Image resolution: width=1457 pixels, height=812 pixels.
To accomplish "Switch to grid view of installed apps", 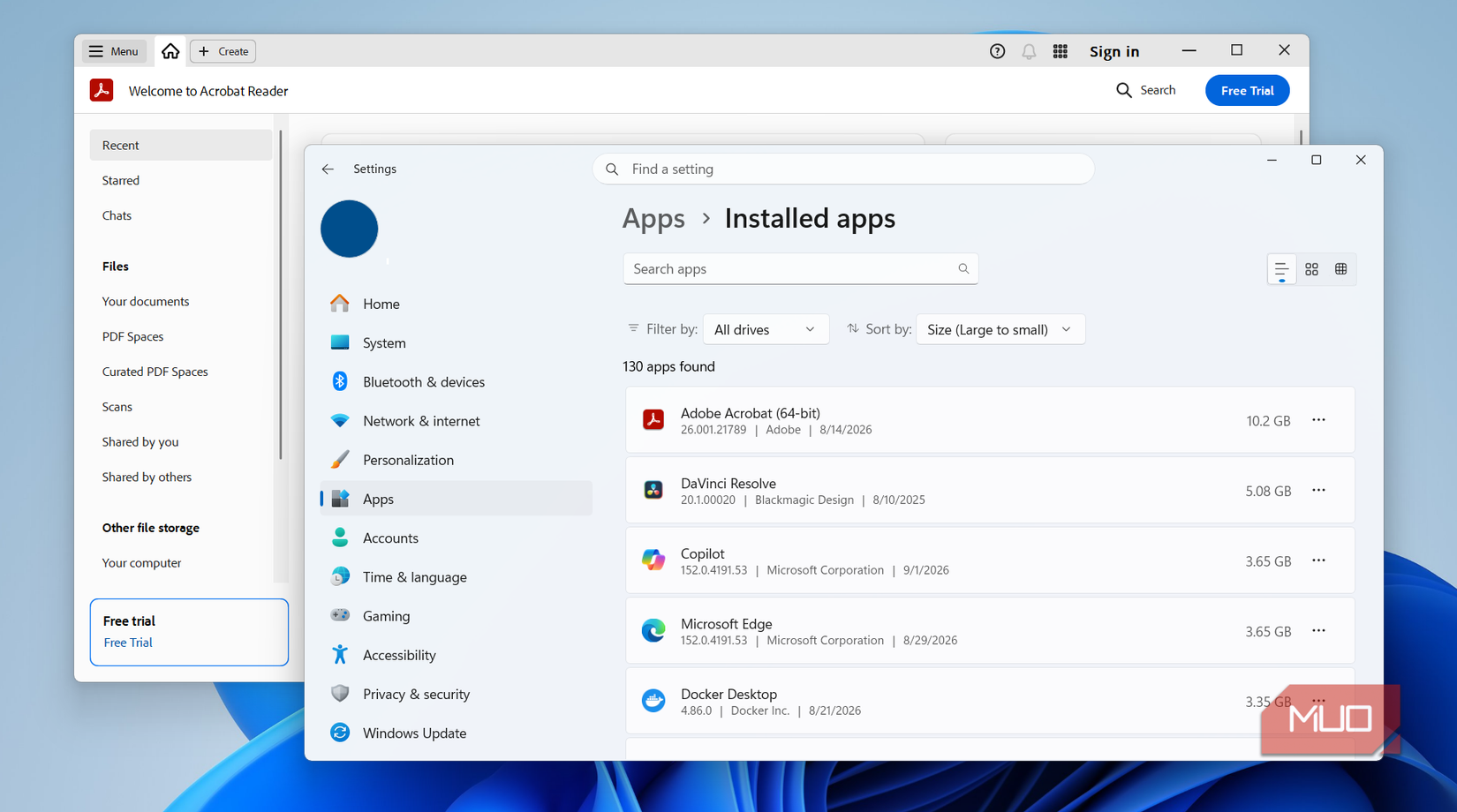I will click(1311, 269).
